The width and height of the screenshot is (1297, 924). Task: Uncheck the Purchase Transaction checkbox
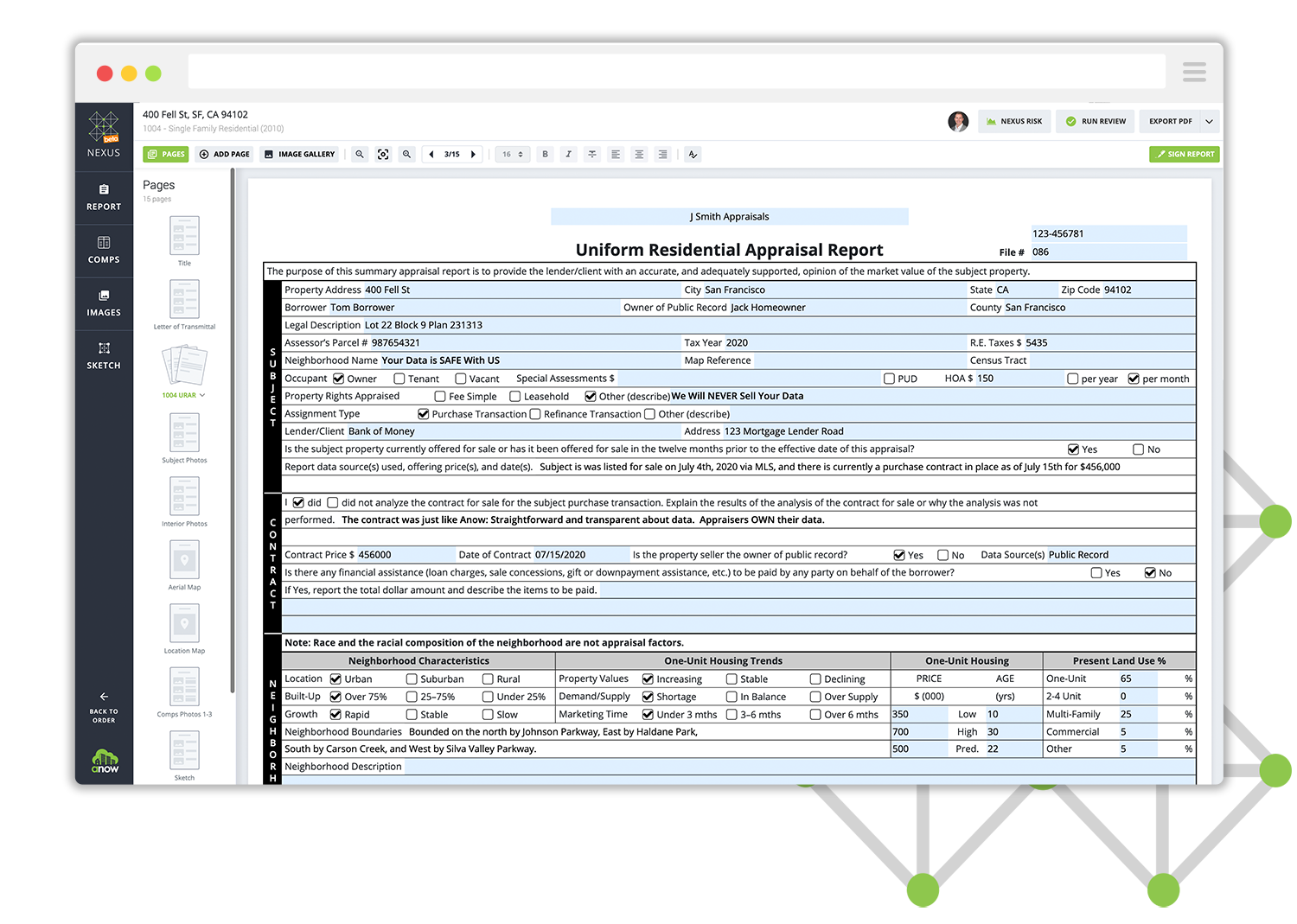424,414
